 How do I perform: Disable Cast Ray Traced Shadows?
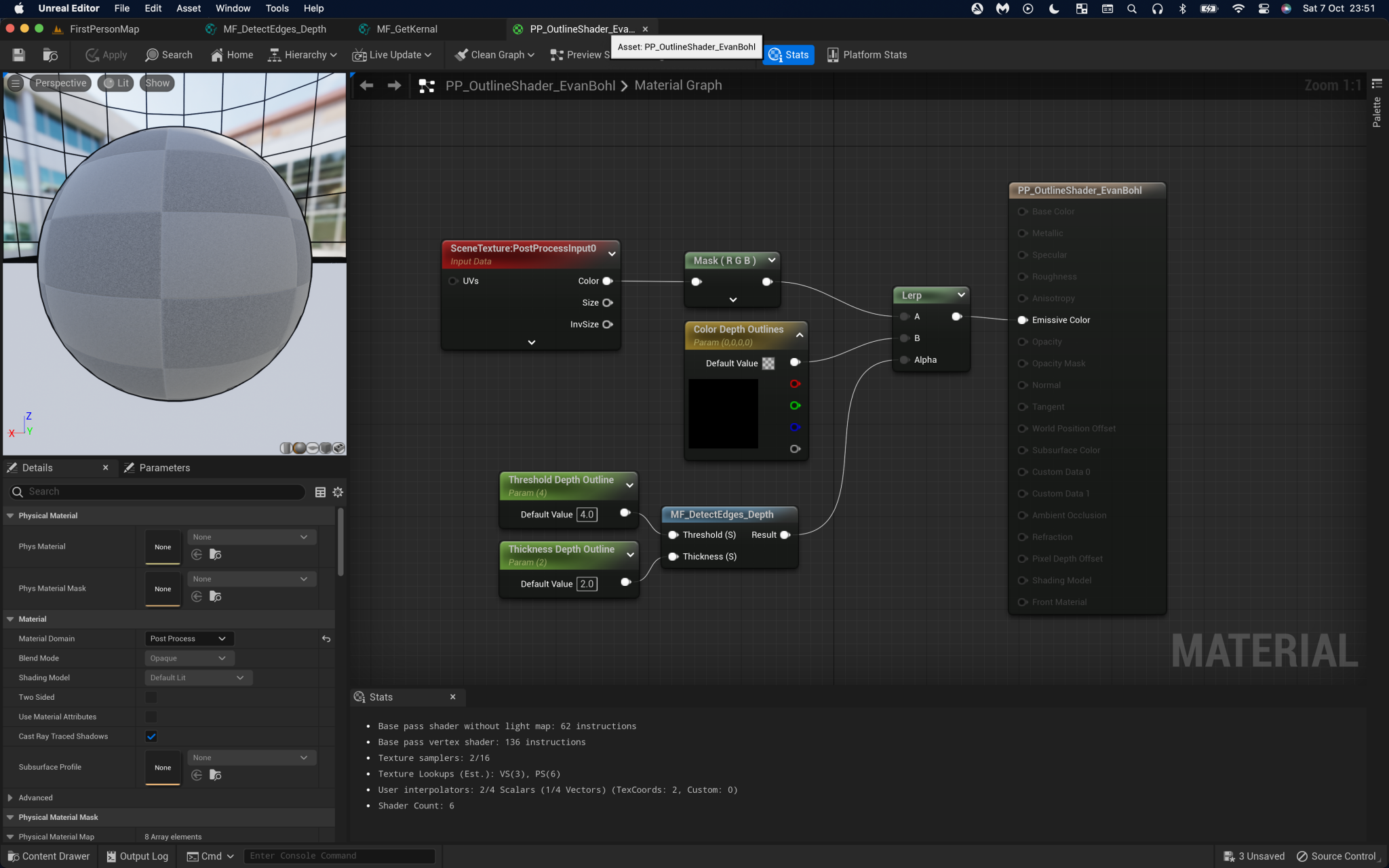[151, 736]
